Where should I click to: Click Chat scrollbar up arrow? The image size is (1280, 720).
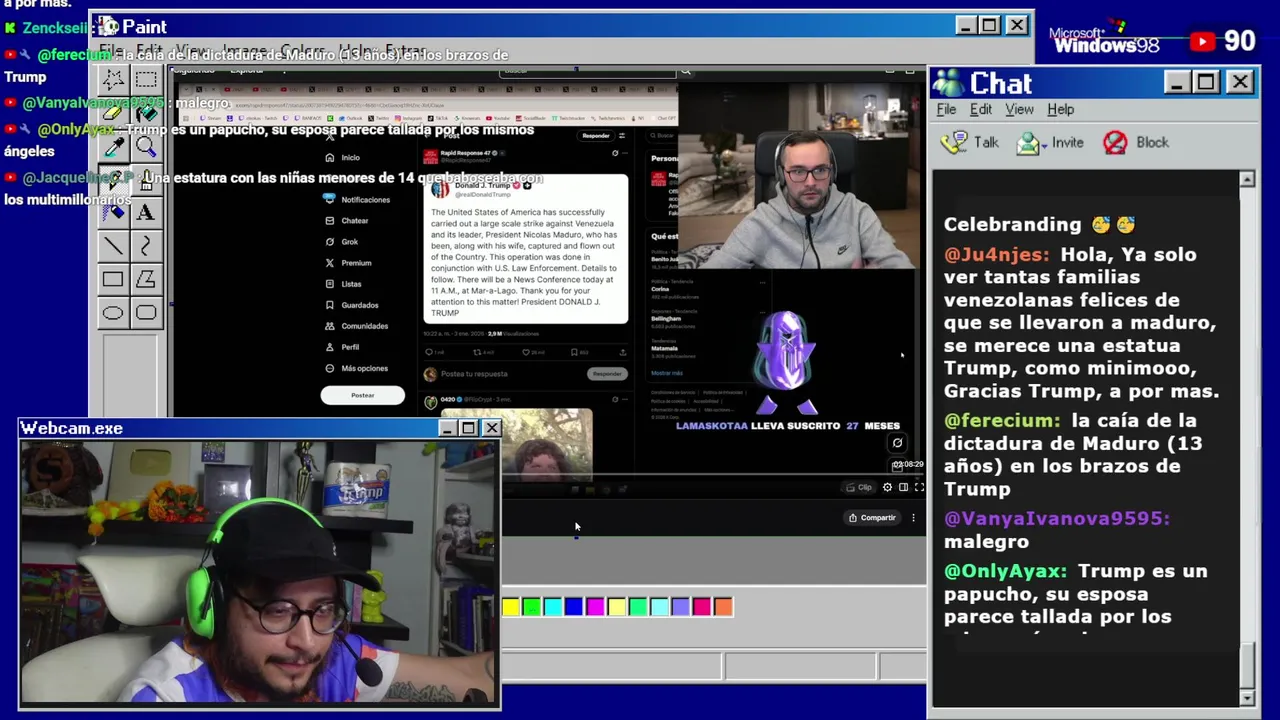(1247, 179)
